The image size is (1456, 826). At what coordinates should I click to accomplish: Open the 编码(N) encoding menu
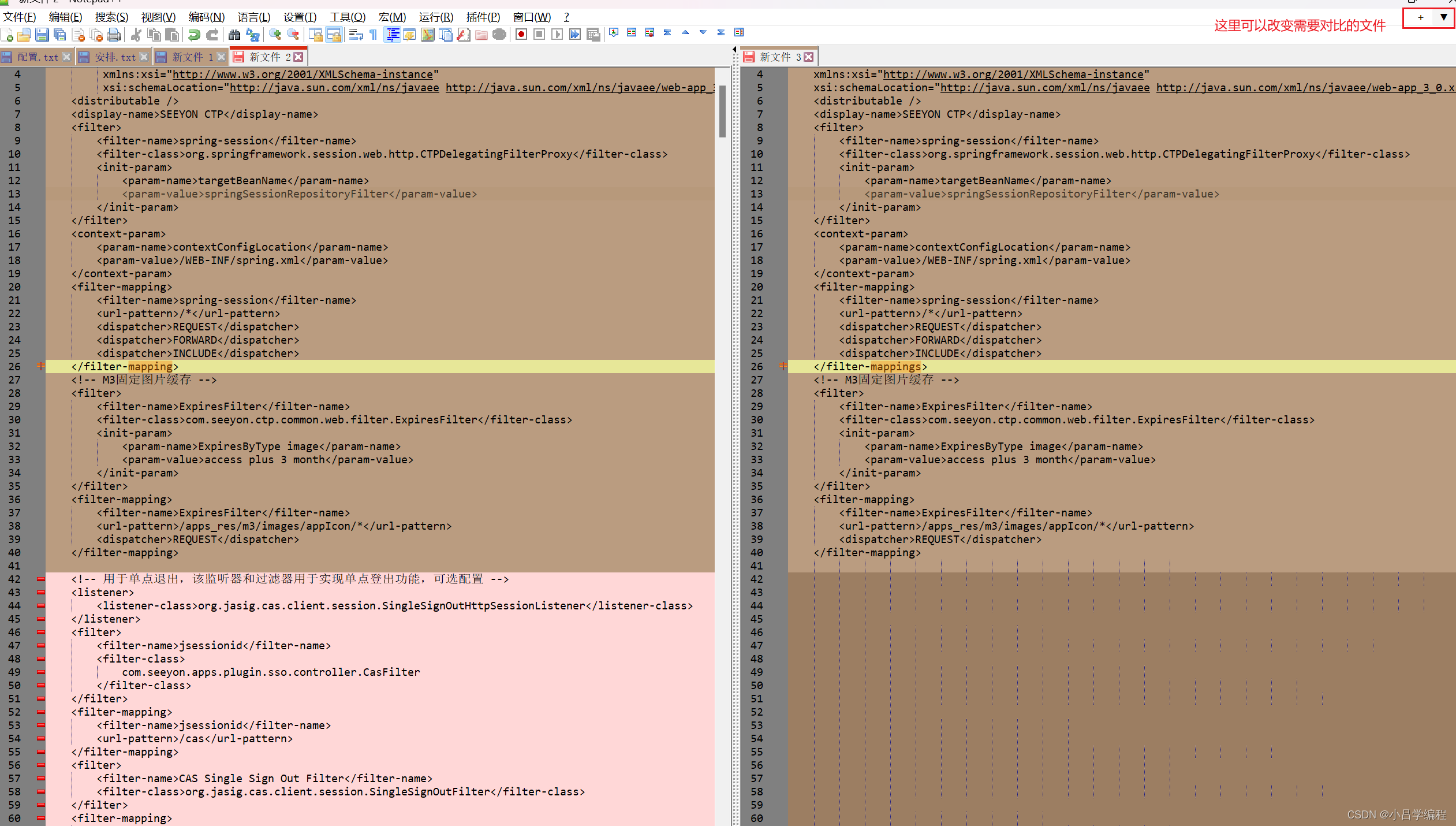point(206,17)
